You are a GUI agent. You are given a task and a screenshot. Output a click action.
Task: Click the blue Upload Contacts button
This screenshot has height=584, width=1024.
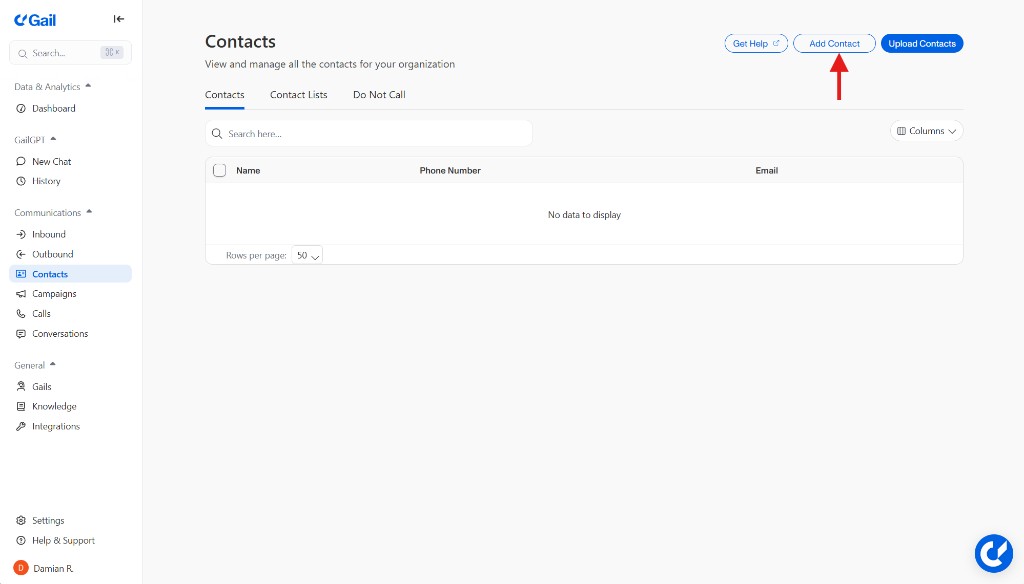pos(921,43)
